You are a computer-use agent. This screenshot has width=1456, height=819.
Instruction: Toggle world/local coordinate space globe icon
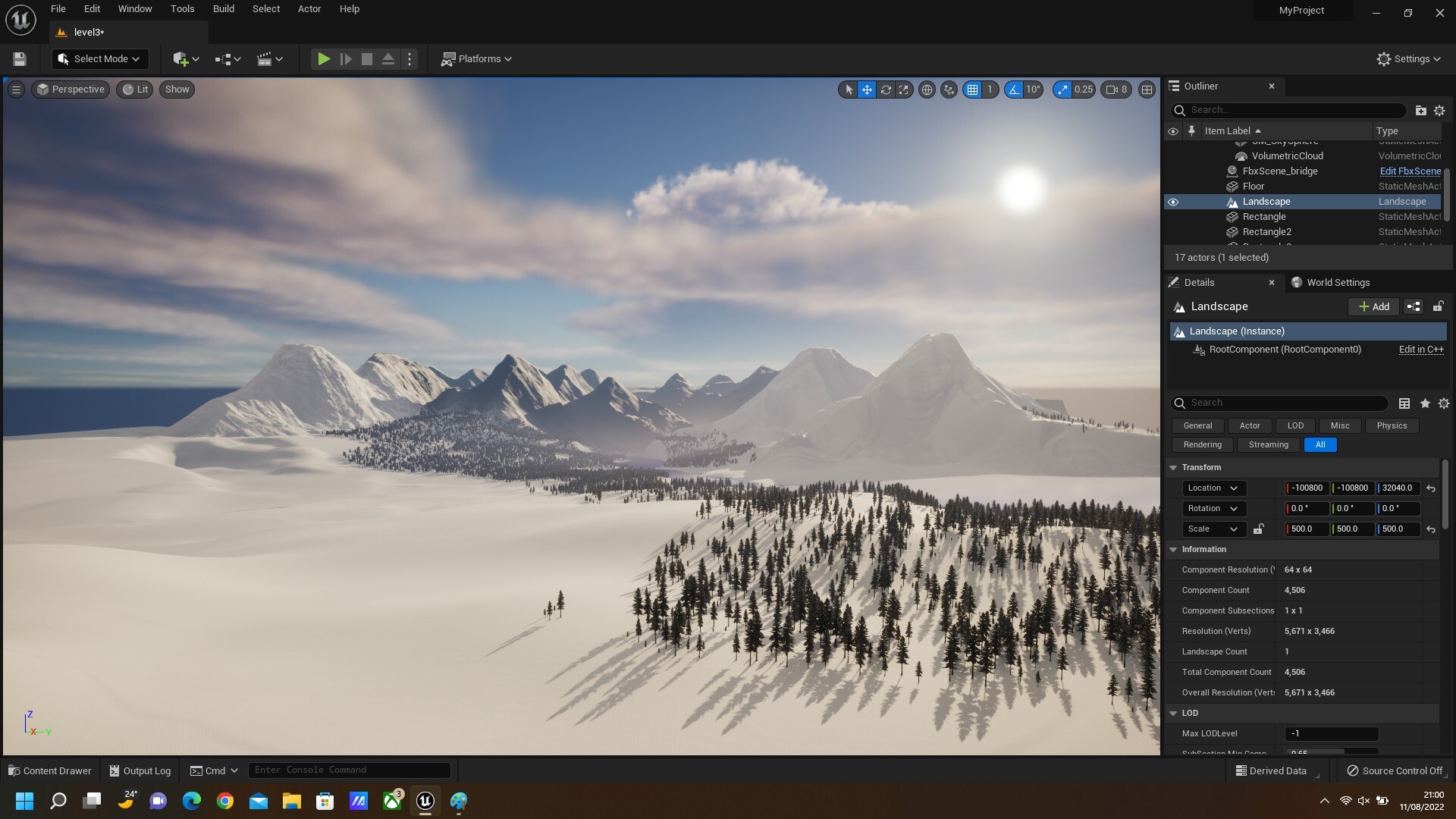pos(927,89)
